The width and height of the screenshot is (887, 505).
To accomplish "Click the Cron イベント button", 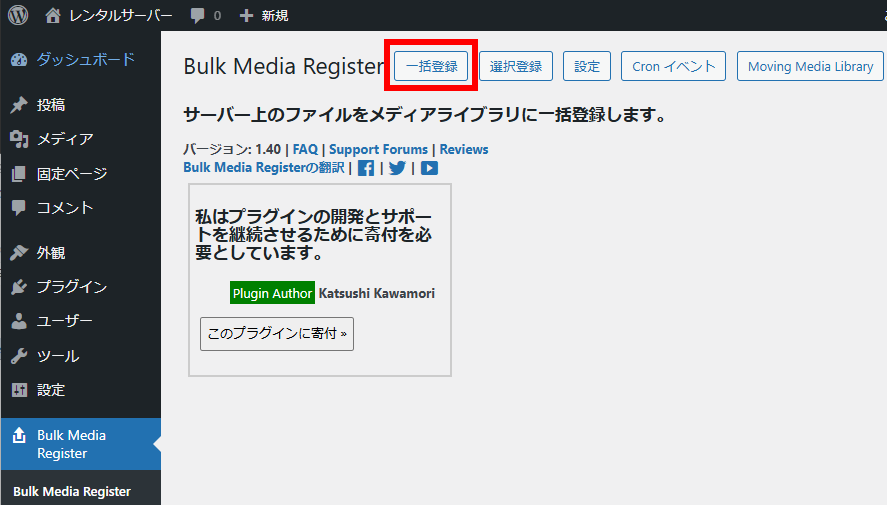I will 673,66.
